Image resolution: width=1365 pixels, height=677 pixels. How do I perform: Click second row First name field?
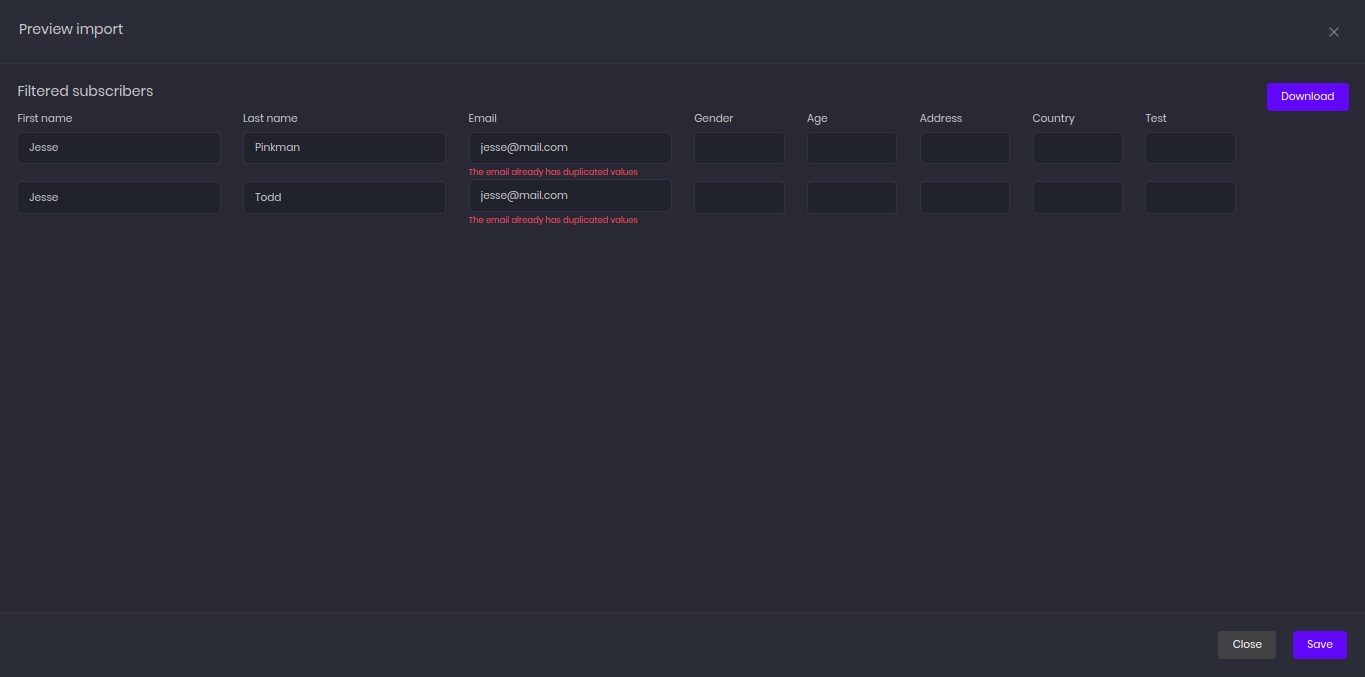click(119, 197)
